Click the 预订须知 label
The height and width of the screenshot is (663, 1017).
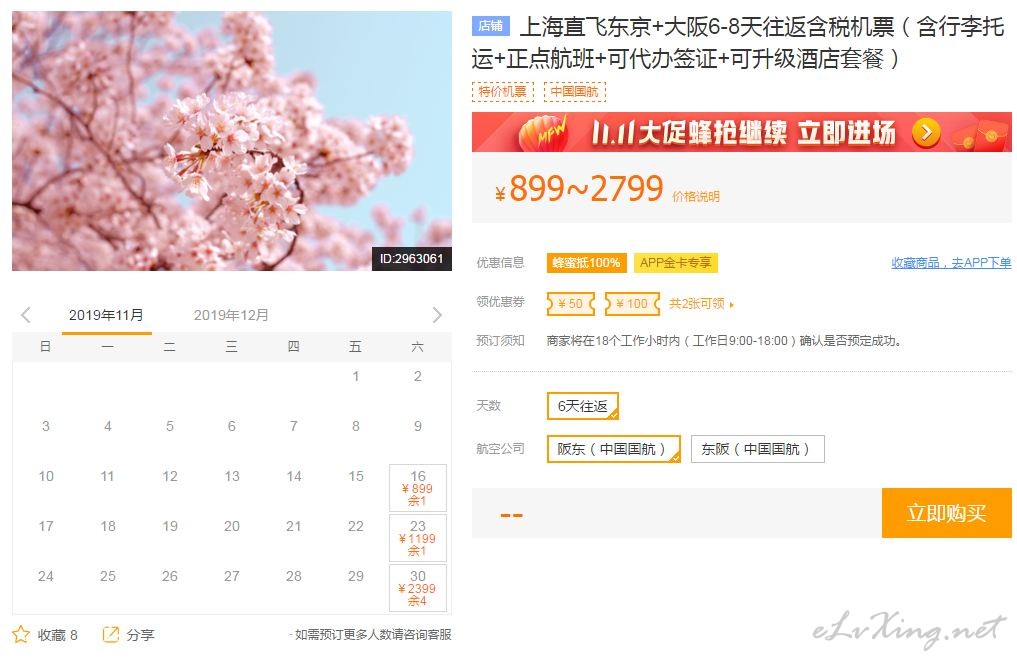(x=500, y=341)
